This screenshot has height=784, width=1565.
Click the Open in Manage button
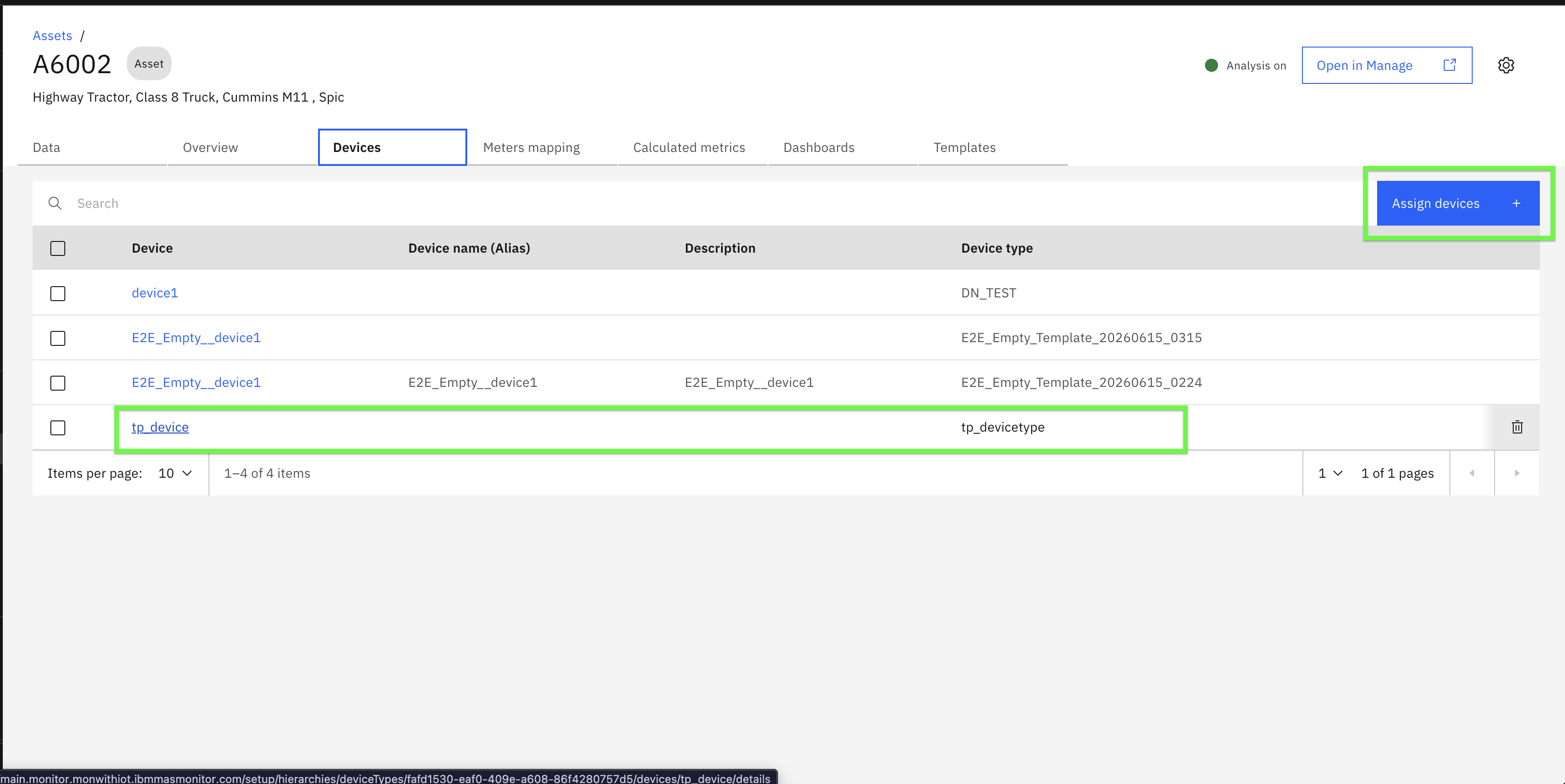coord(1386,65)
